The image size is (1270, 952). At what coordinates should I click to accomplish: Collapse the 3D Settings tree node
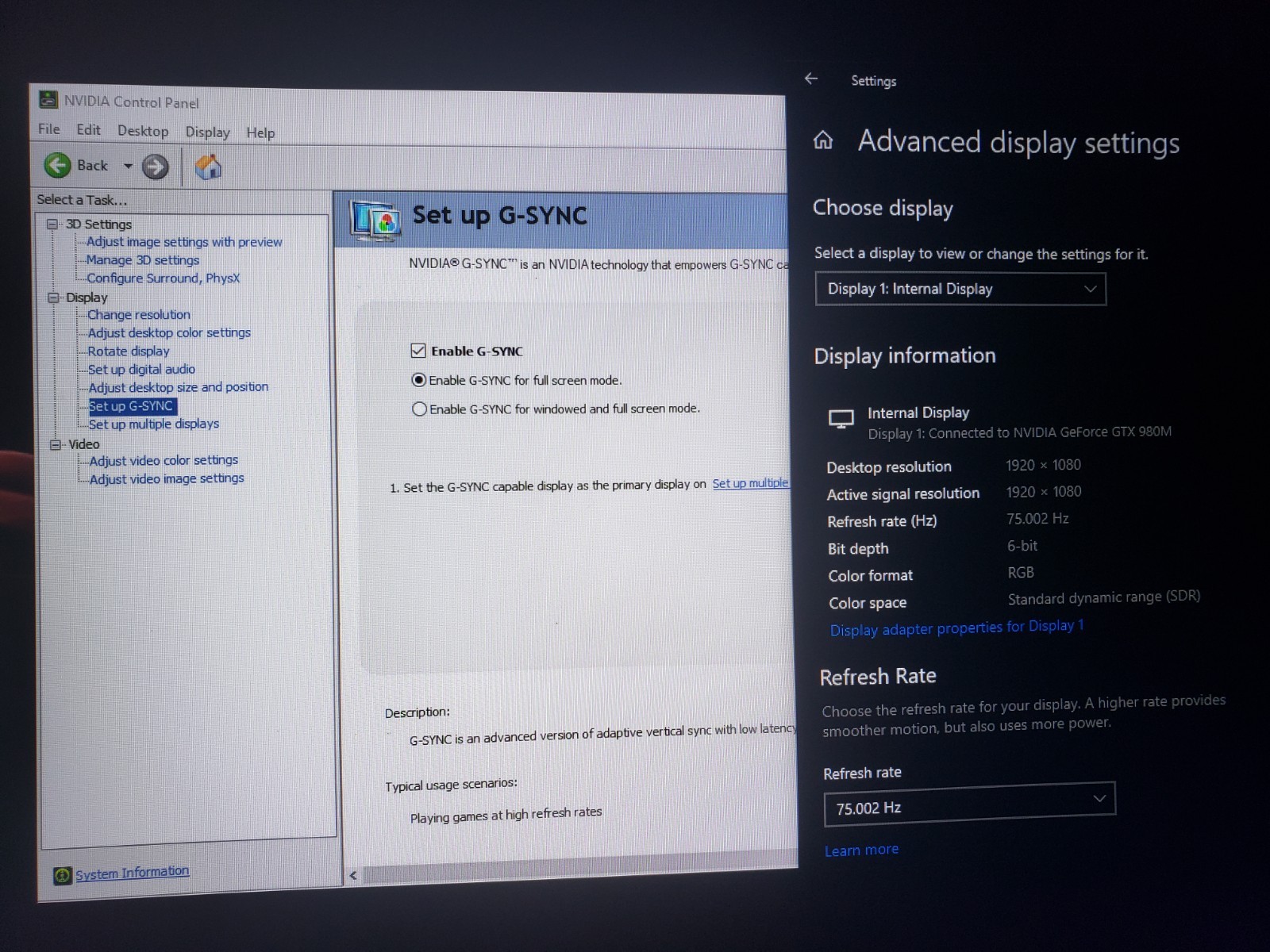pos(52,225)
